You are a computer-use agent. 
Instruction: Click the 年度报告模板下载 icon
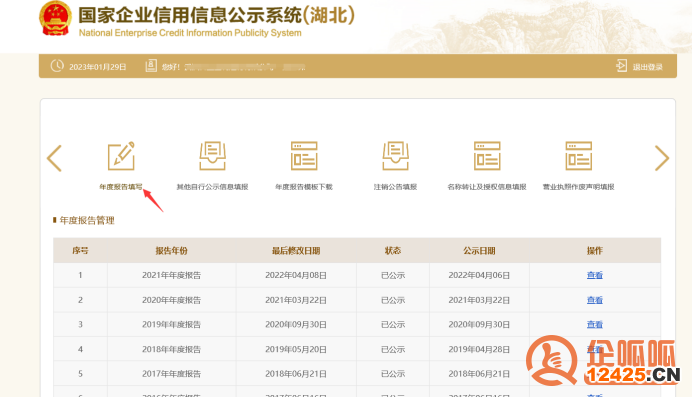click(304, 156)
